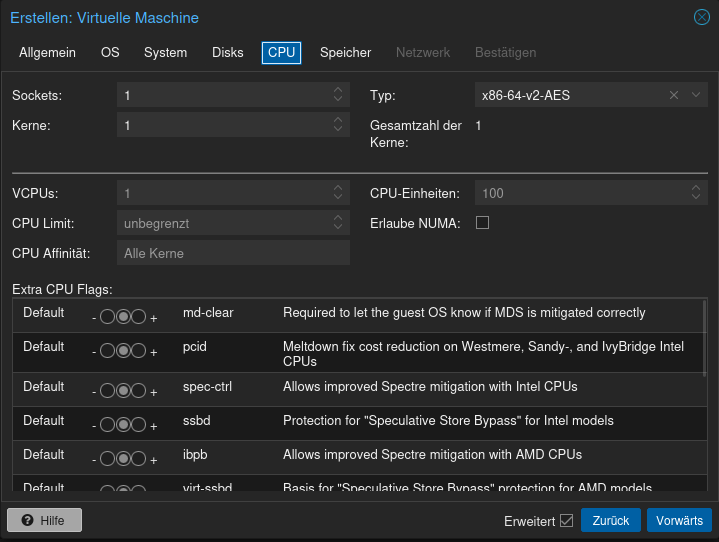Proceed with the Vorwärts button
Screen dimensions: 719x542
[x=679, y=521]
